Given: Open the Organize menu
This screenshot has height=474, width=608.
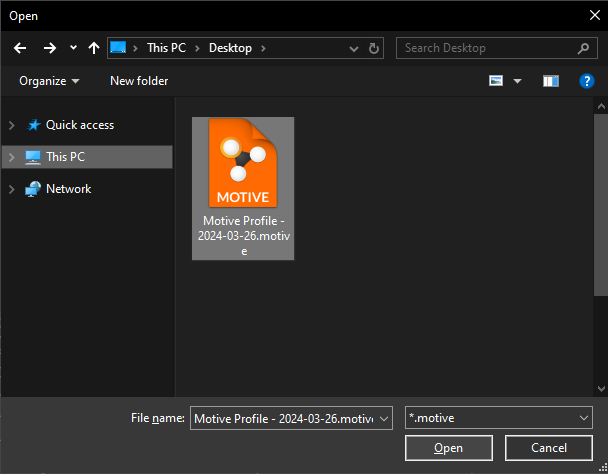Looking at the screenshot, I should (x=49, y=81).
